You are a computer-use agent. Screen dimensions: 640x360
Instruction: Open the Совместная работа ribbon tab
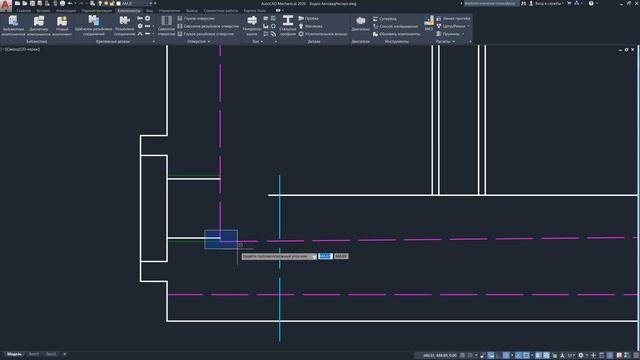(220, 11)
